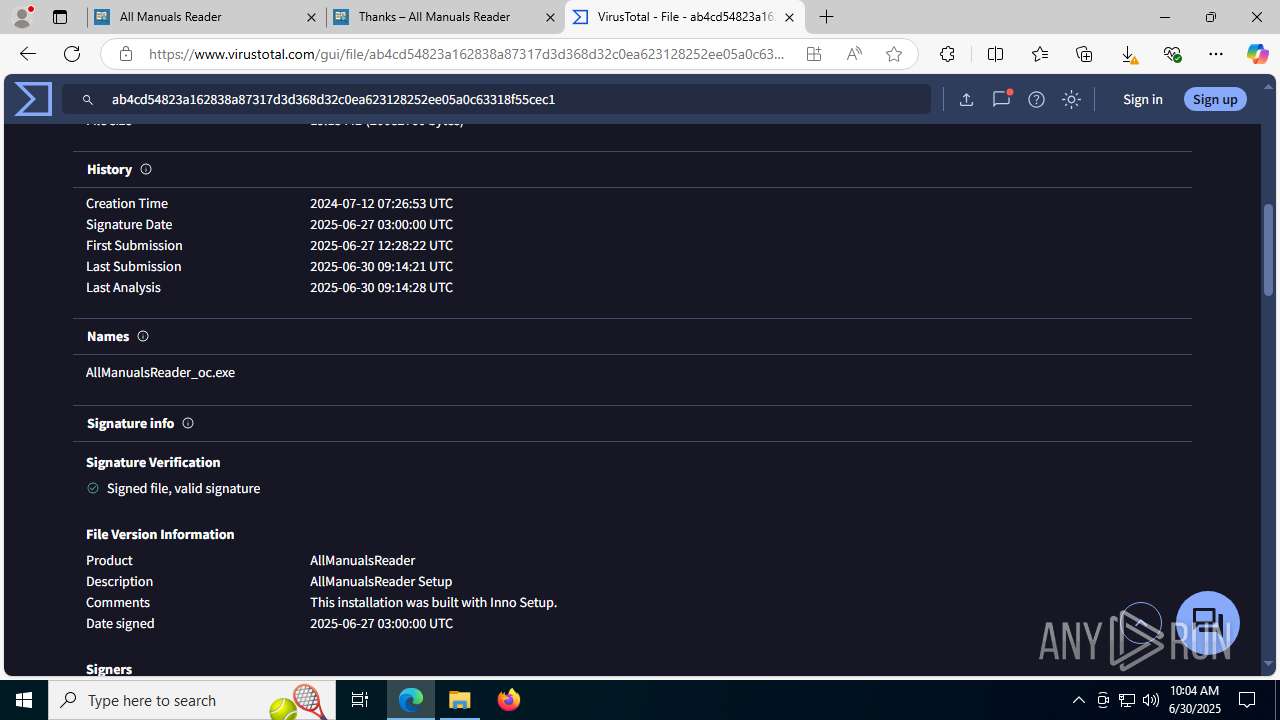Open Microsoft Edge from the taskbar
Viewport: 1280px width, 720px height.
tap(411, 700)
